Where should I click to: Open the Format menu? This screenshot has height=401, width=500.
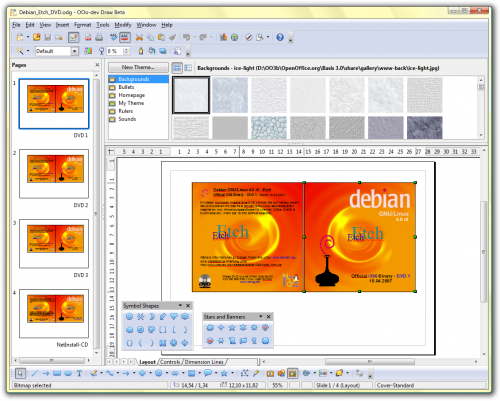pos(82,25)
